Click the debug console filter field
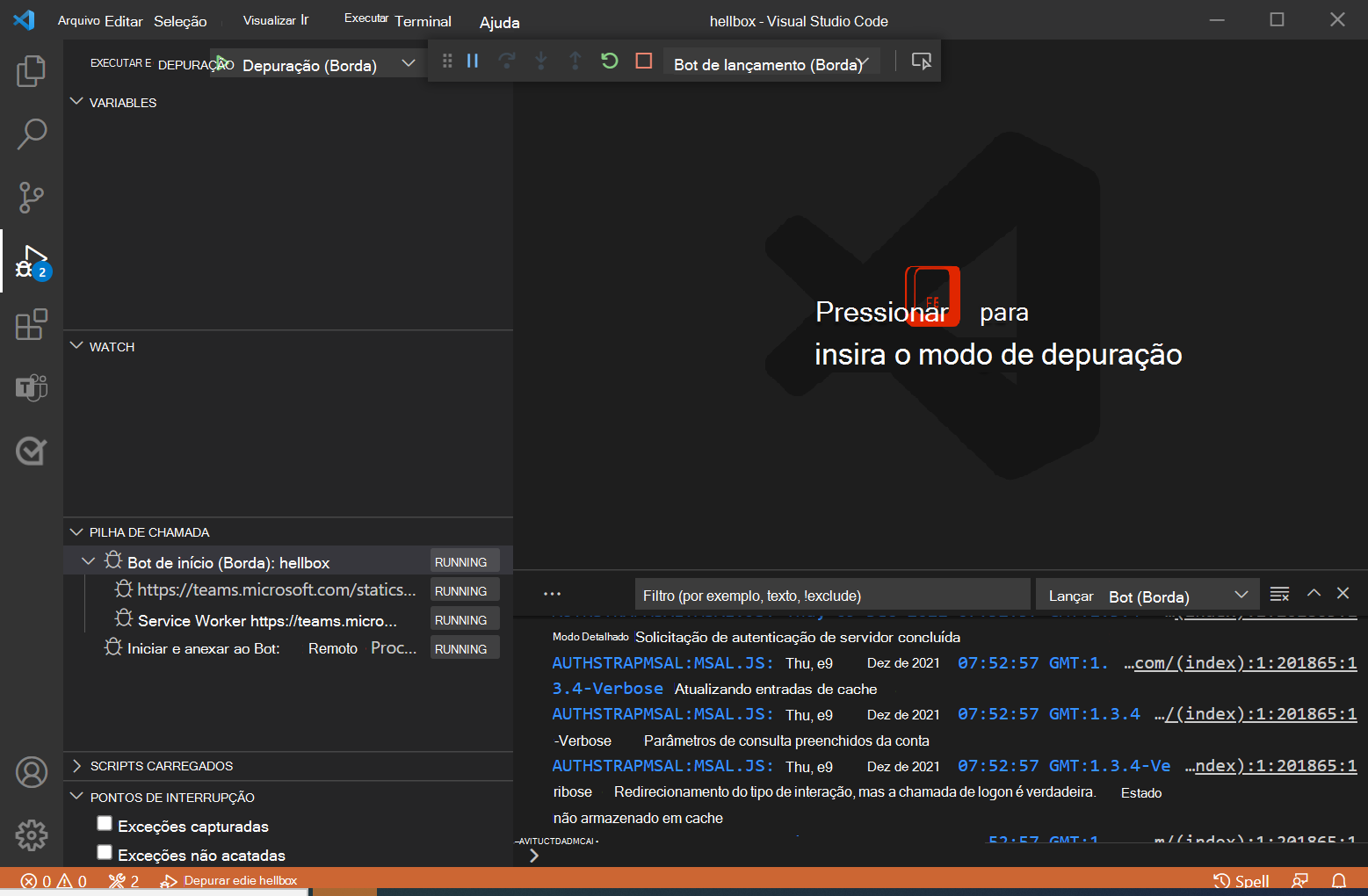Image resolution: width=1368 pixels, height=896 pixels. pyautogui.click(x=832, y=596)
